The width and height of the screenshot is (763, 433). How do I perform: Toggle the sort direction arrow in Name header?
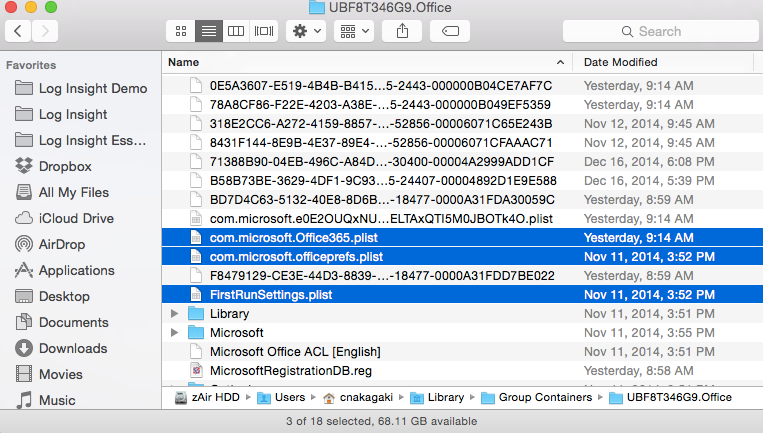click(x=561, y=62)
